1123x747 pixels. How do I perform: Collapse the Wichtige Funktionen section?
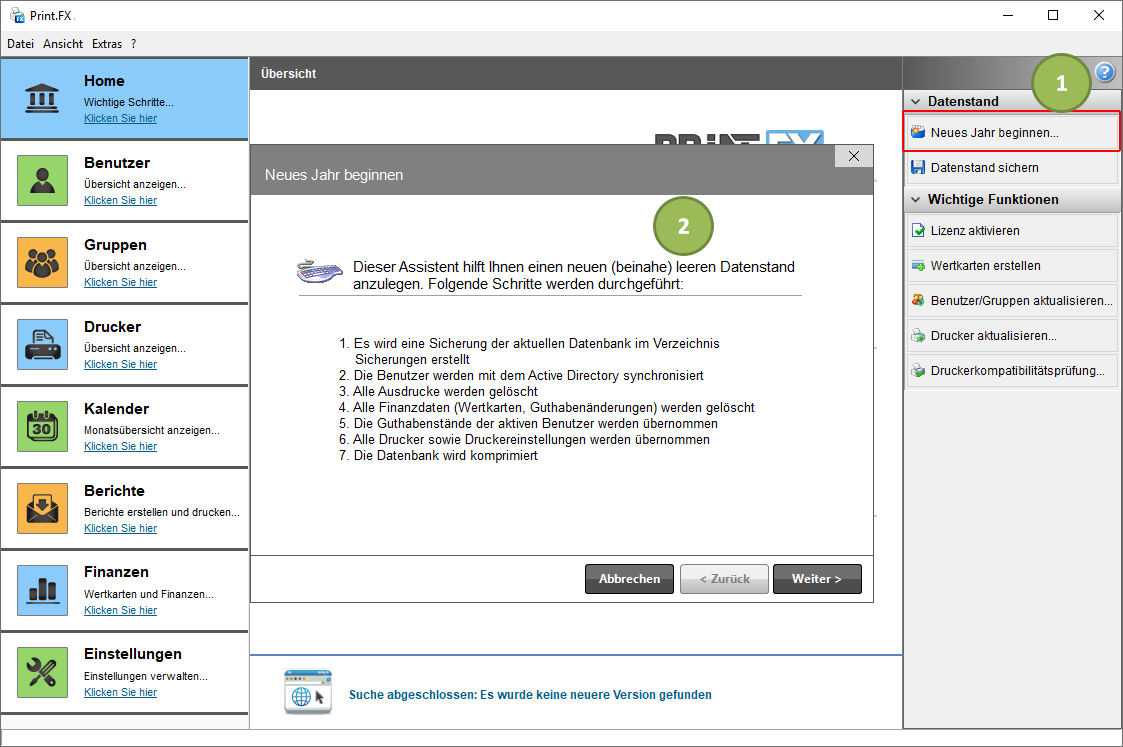tap(916, 199)
